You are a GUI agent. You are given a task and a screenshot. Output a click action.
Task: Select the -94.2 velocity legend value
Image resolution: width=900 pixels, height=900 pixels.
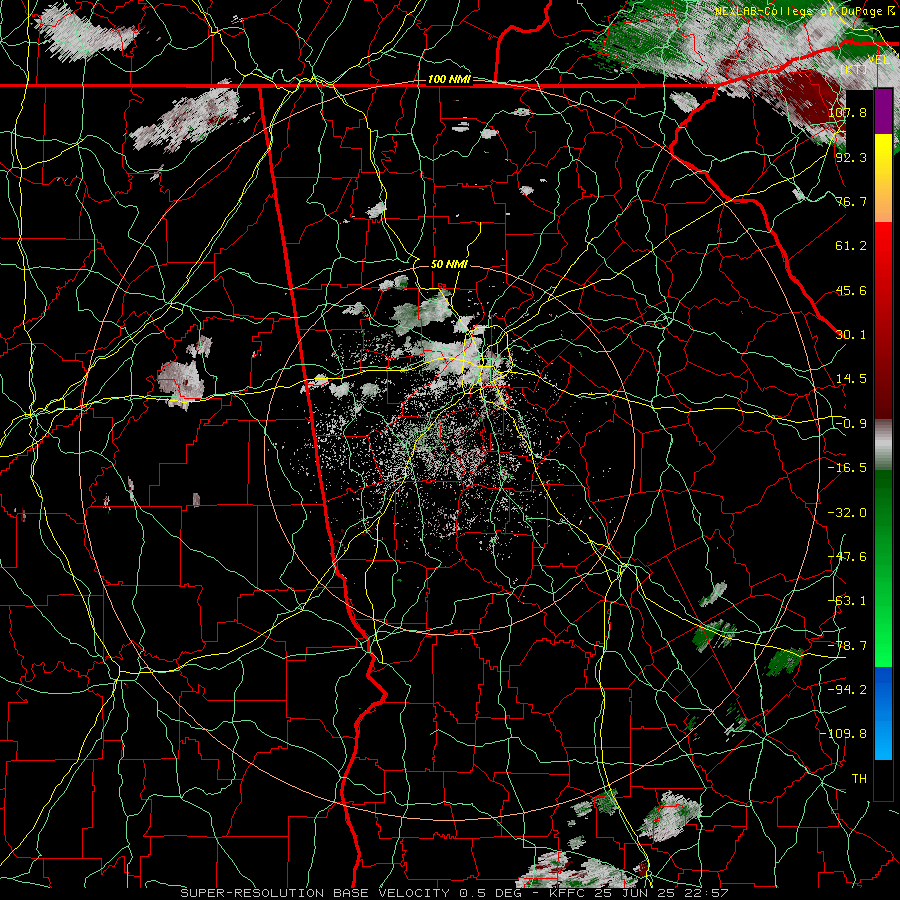coord(847,690)
